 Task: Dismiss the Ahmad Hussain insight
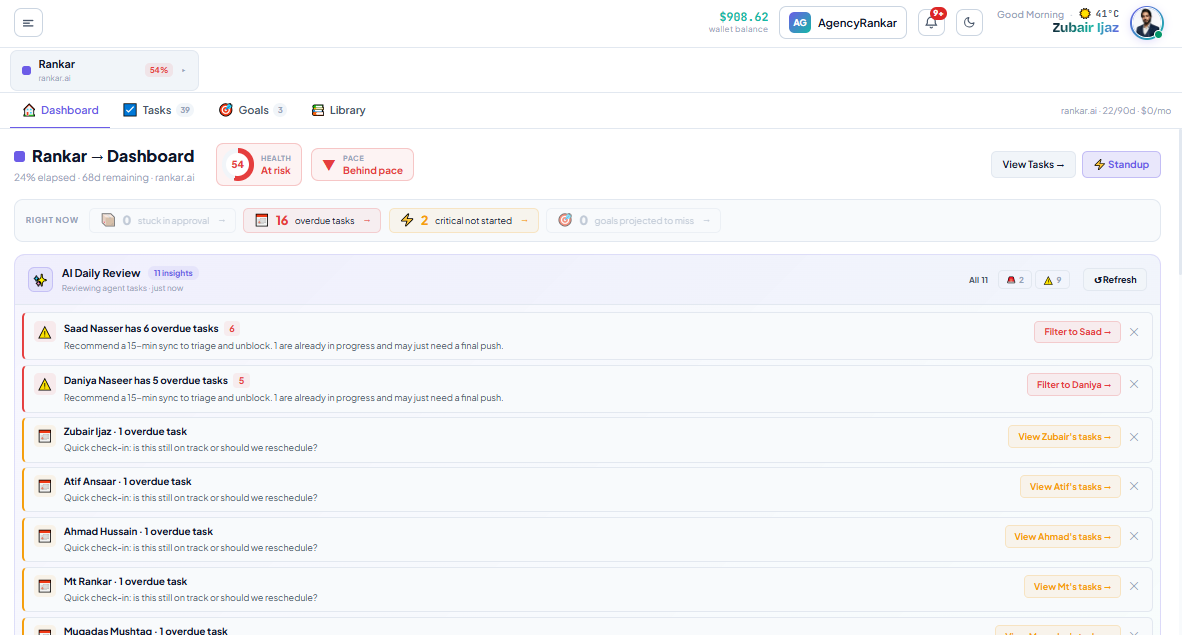1134,536
